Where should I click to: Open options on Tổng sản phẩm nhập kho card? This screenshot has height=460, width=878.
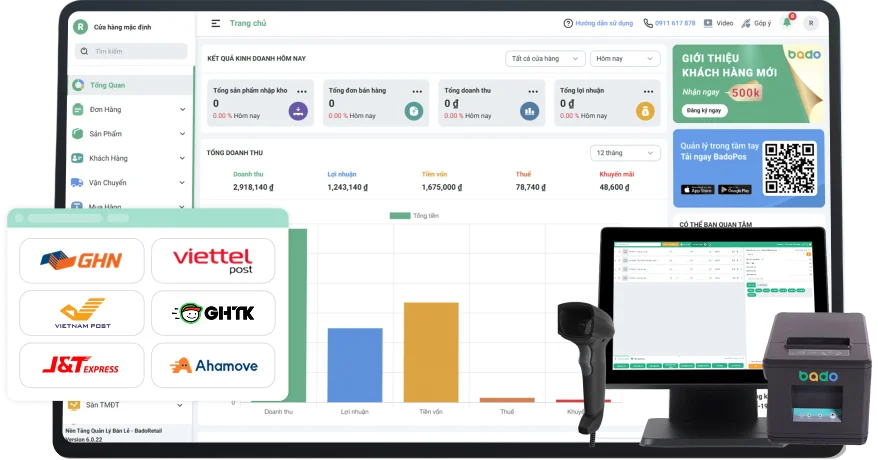(302, 91)
